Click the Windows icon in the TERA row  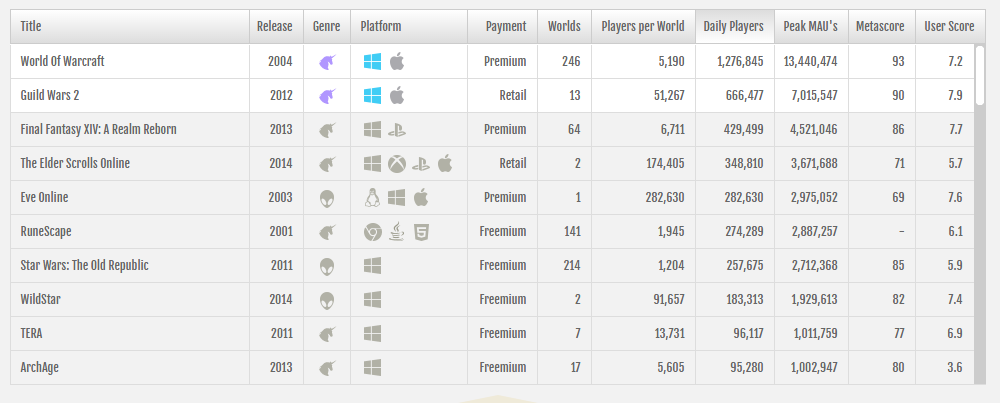[372, 334]
